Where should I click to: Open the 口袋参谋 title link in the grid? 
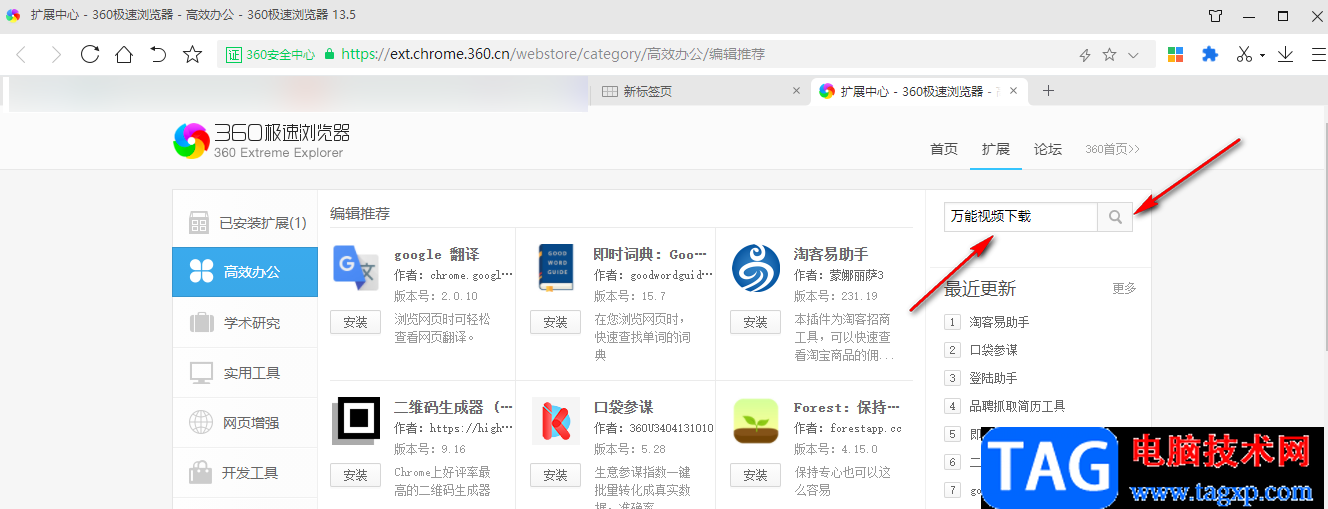(623, 407)
